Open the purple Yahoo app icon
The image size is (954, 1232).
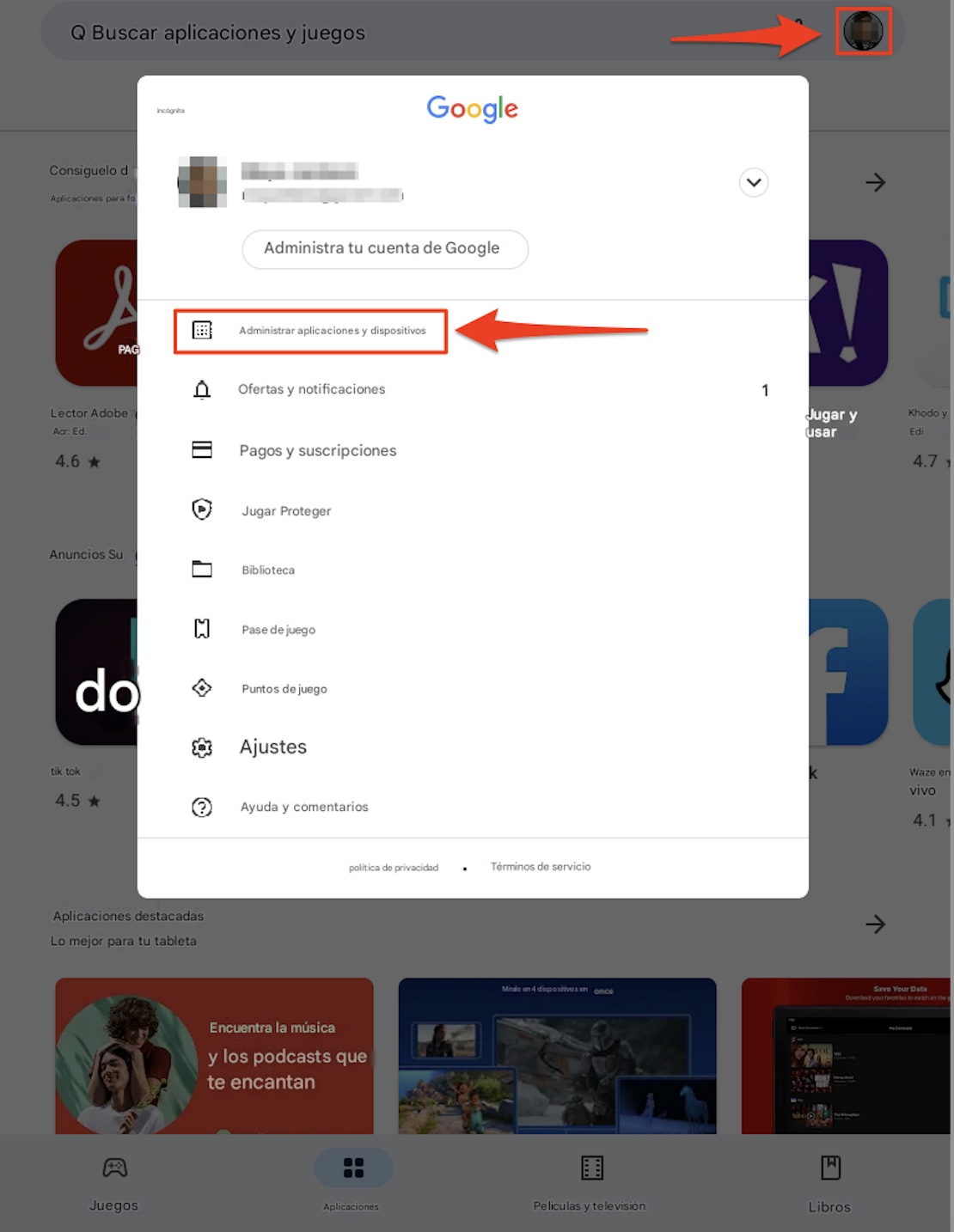click(x=848, y=313)
